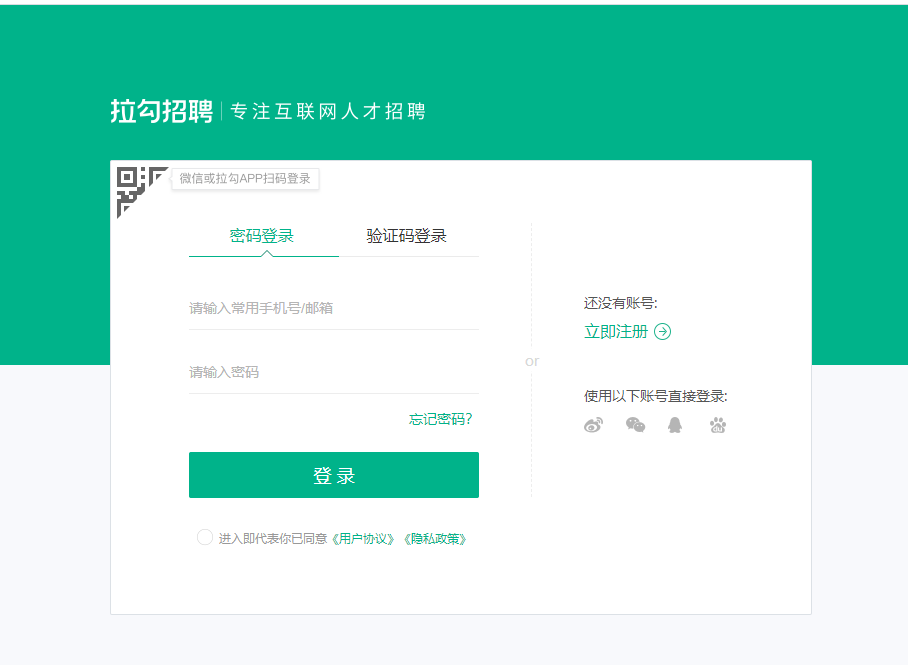This screenshot has width=908, height=665.
Task: Click the green 登录 button
Action: [334, 475]
